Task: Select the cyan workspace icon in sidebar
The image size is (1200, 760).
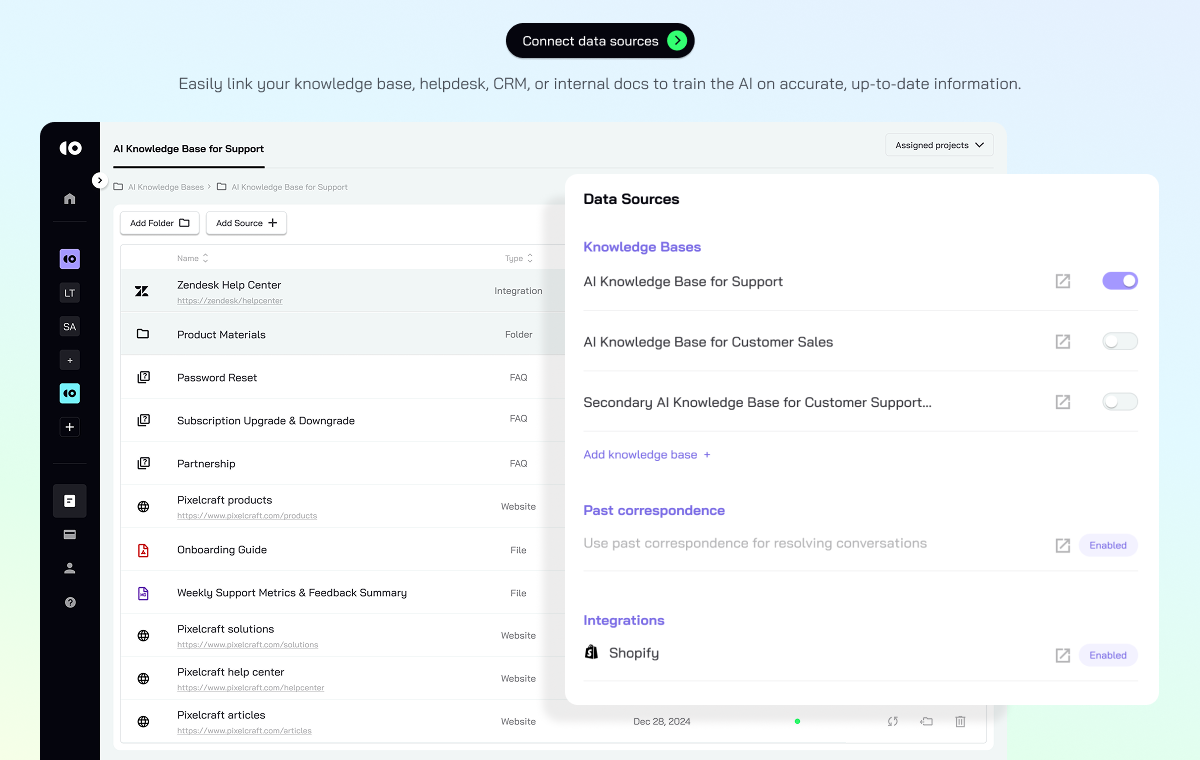Action: point(70,393)
